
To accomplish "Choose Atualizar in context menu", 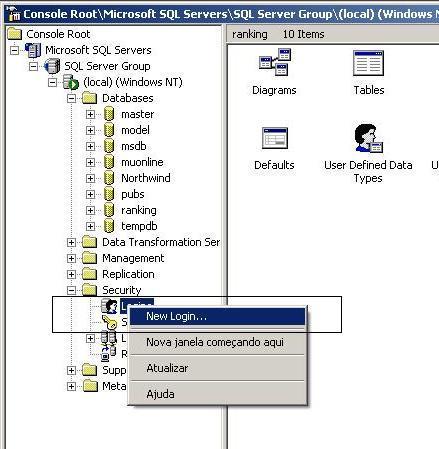I will tap(217, 368).
